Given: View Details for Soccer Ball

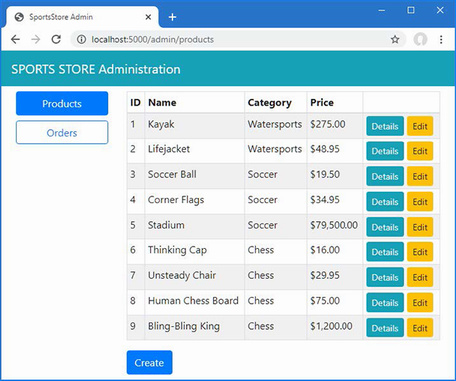Looking at the screenshot, I should coord(385,176).
